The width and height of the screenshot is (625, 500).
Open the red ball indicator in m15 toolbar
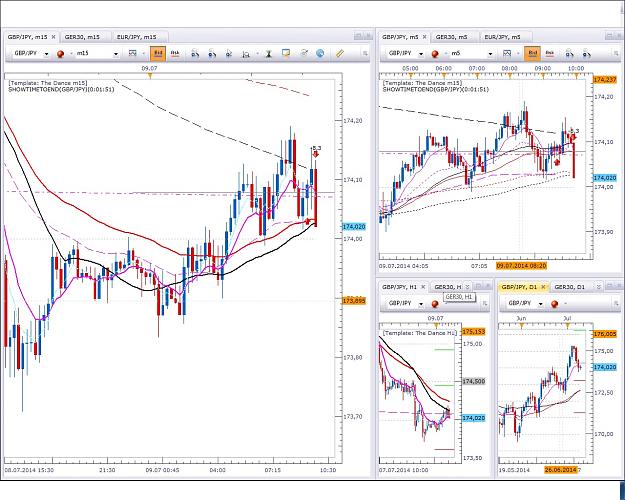61,53
